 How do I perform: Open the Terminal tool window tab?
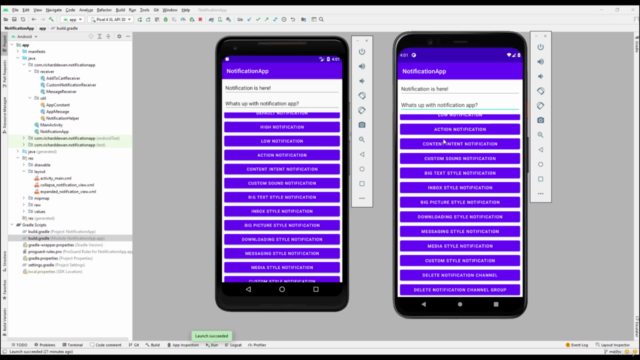(73, 345)
